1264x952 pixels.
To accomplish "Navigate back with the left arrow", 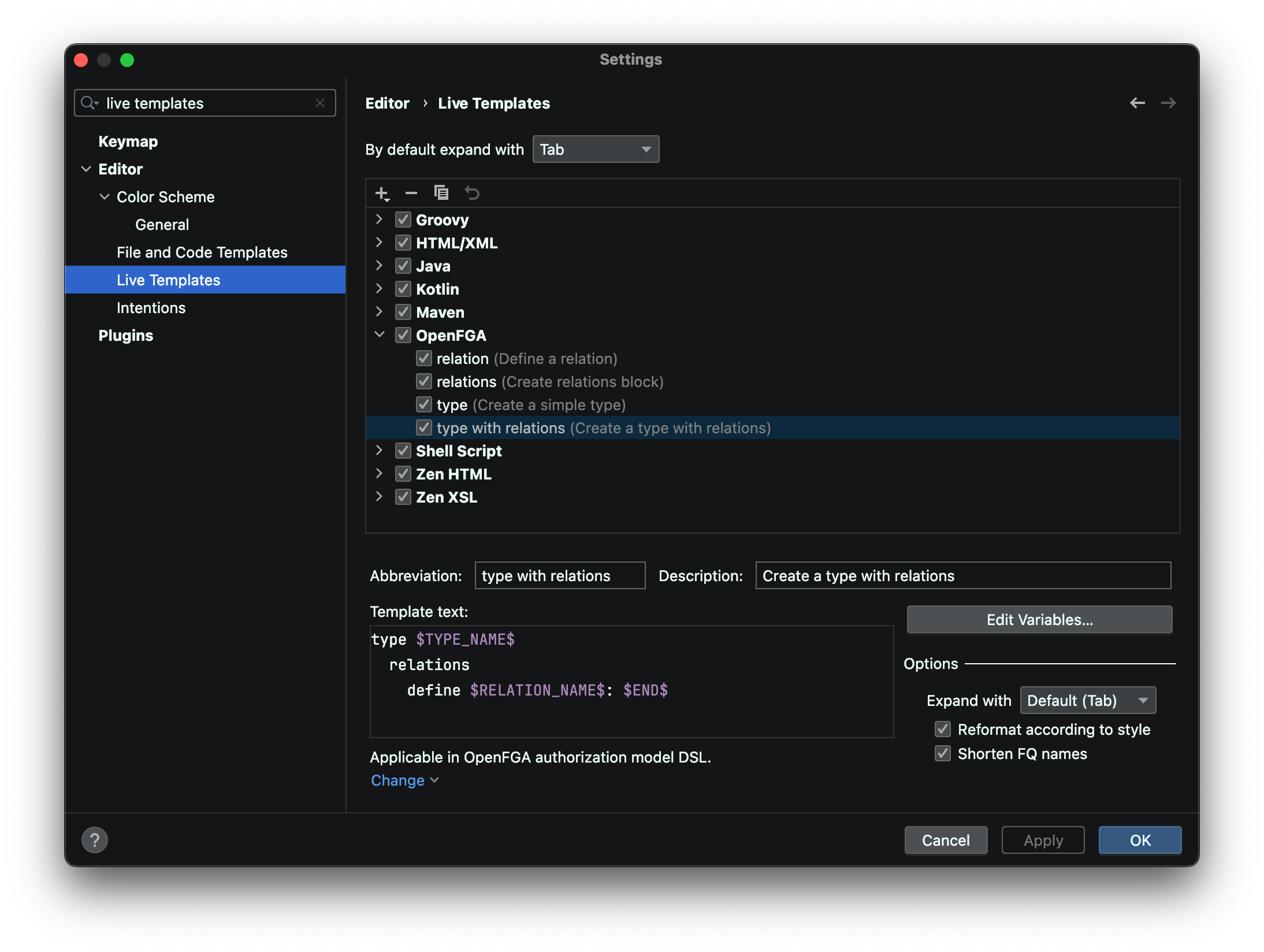I will pyautogui.click(x=1137, y=103).
